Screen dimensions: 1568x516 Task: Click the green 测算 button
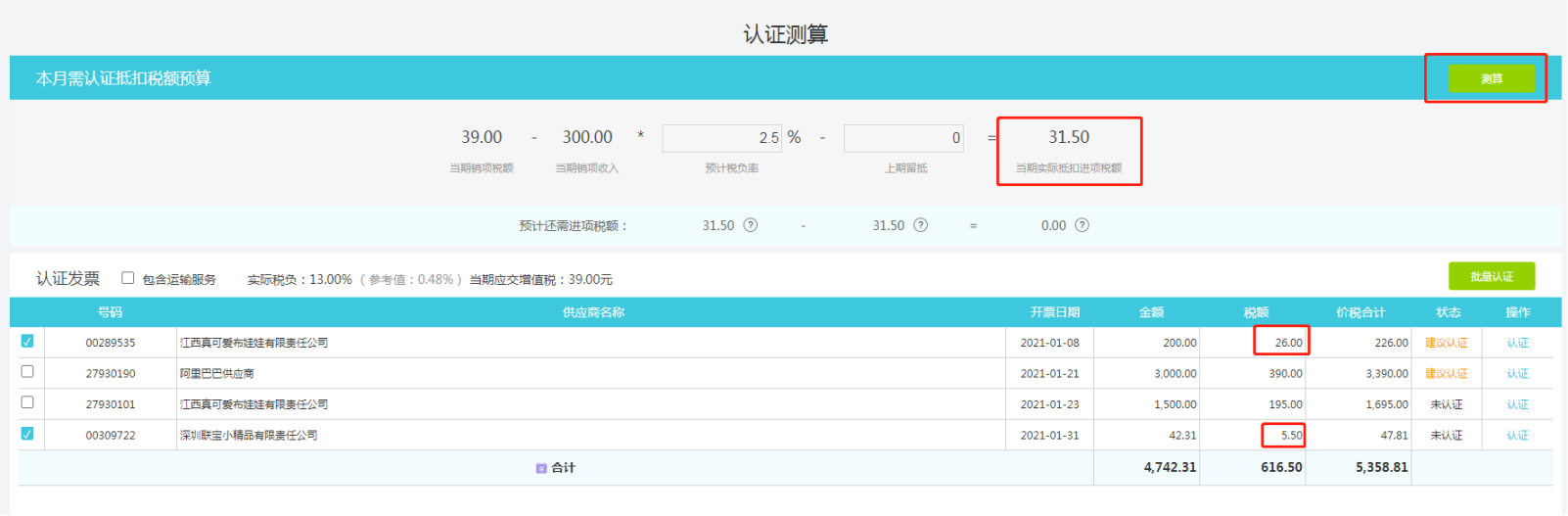(1491, 78)
